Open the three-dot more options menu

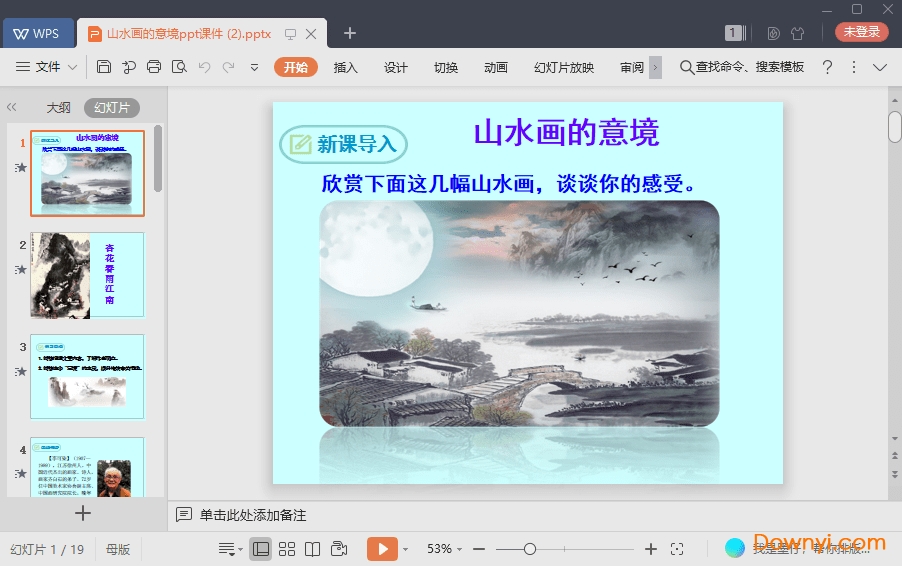tap(854, 67)
